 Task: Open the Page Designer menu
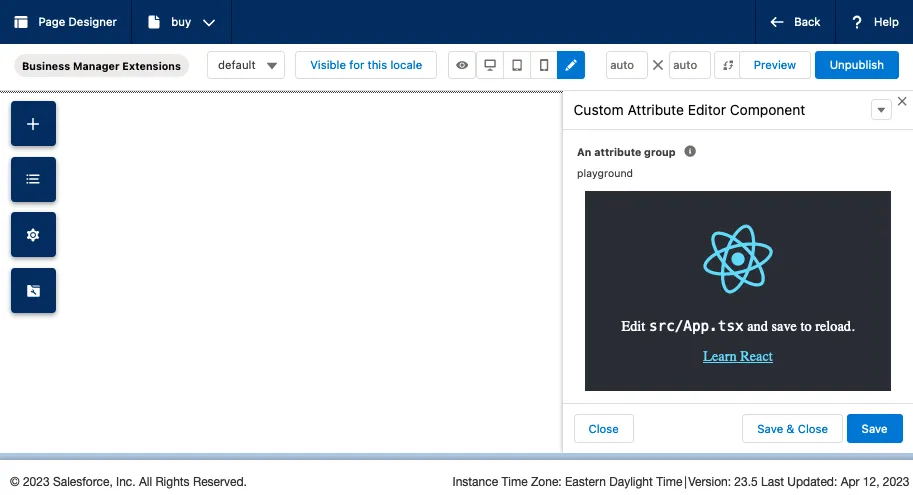(x=65, y=22)
